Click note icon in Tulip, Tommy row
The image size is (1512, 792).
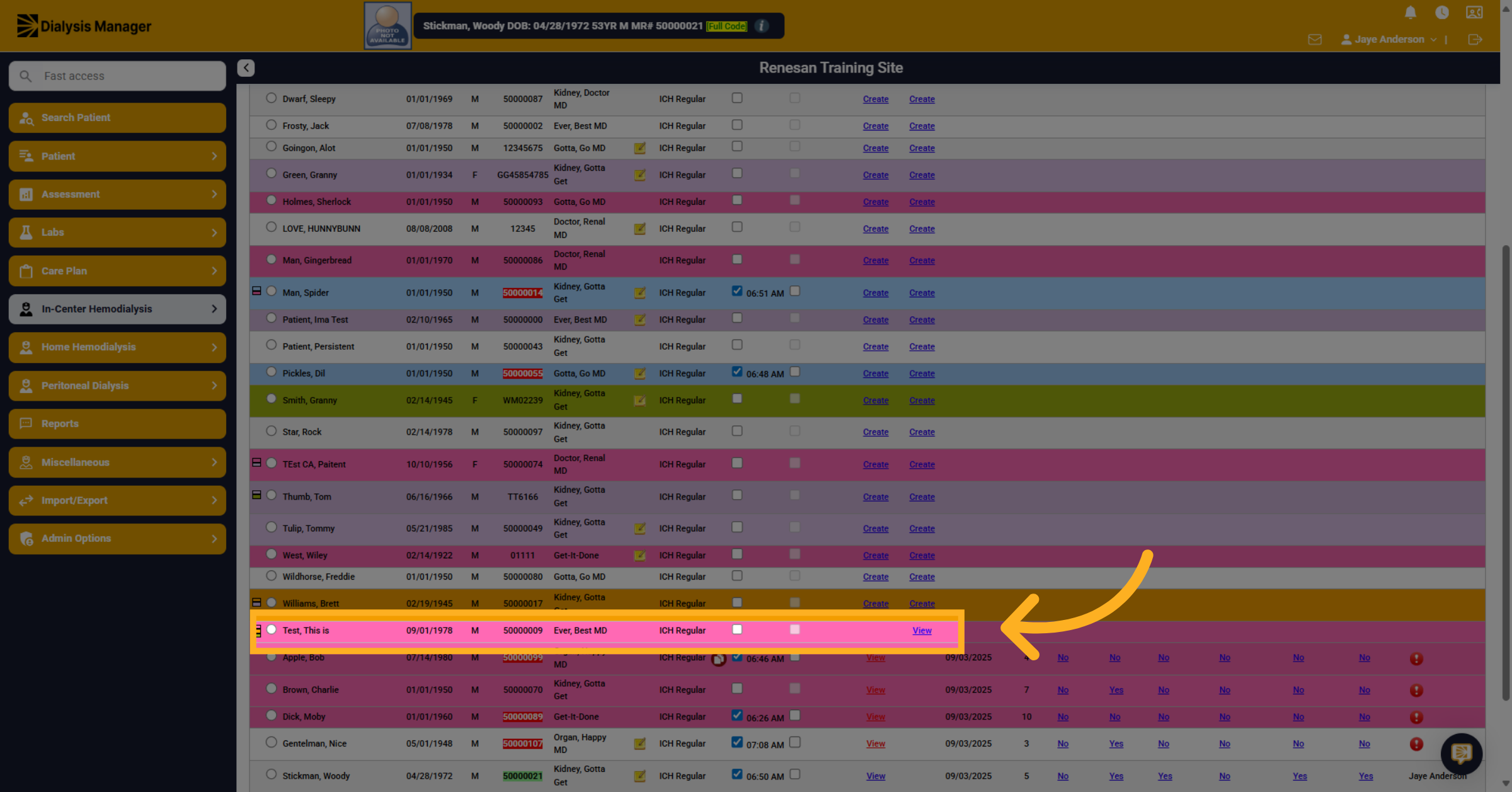point(639,529)
